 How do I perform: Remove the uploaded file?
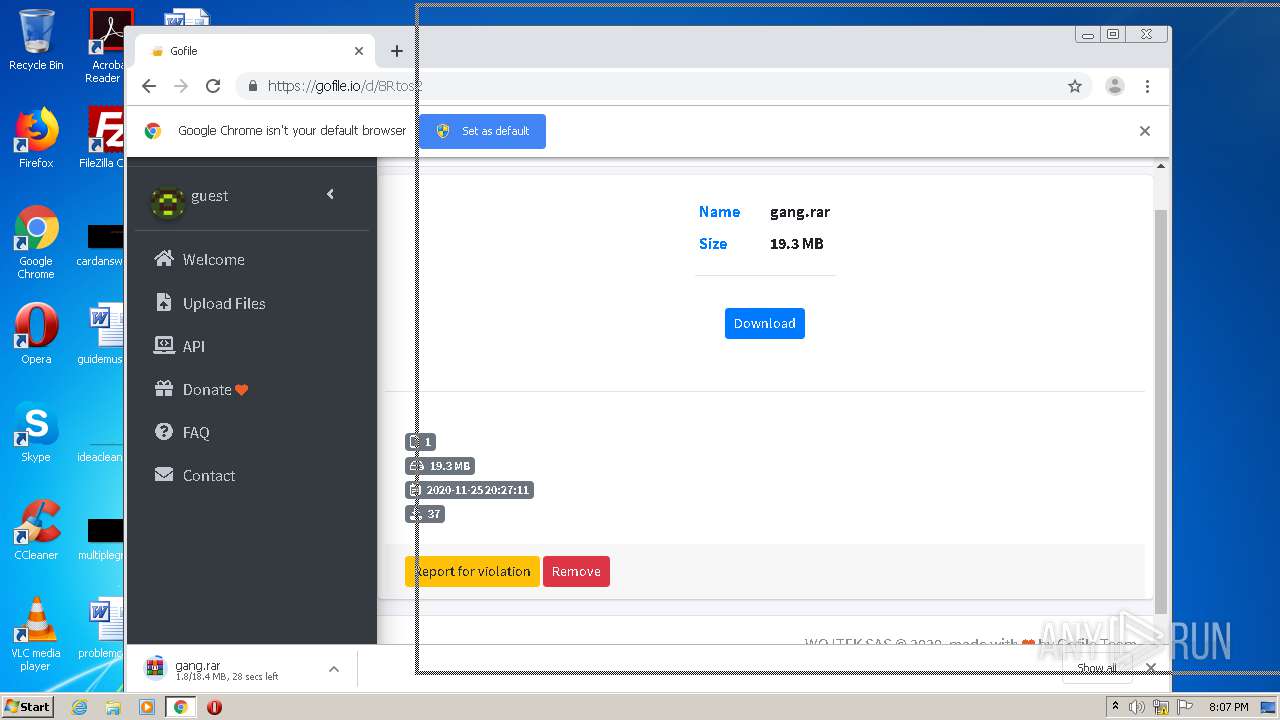tap(576, 571)
